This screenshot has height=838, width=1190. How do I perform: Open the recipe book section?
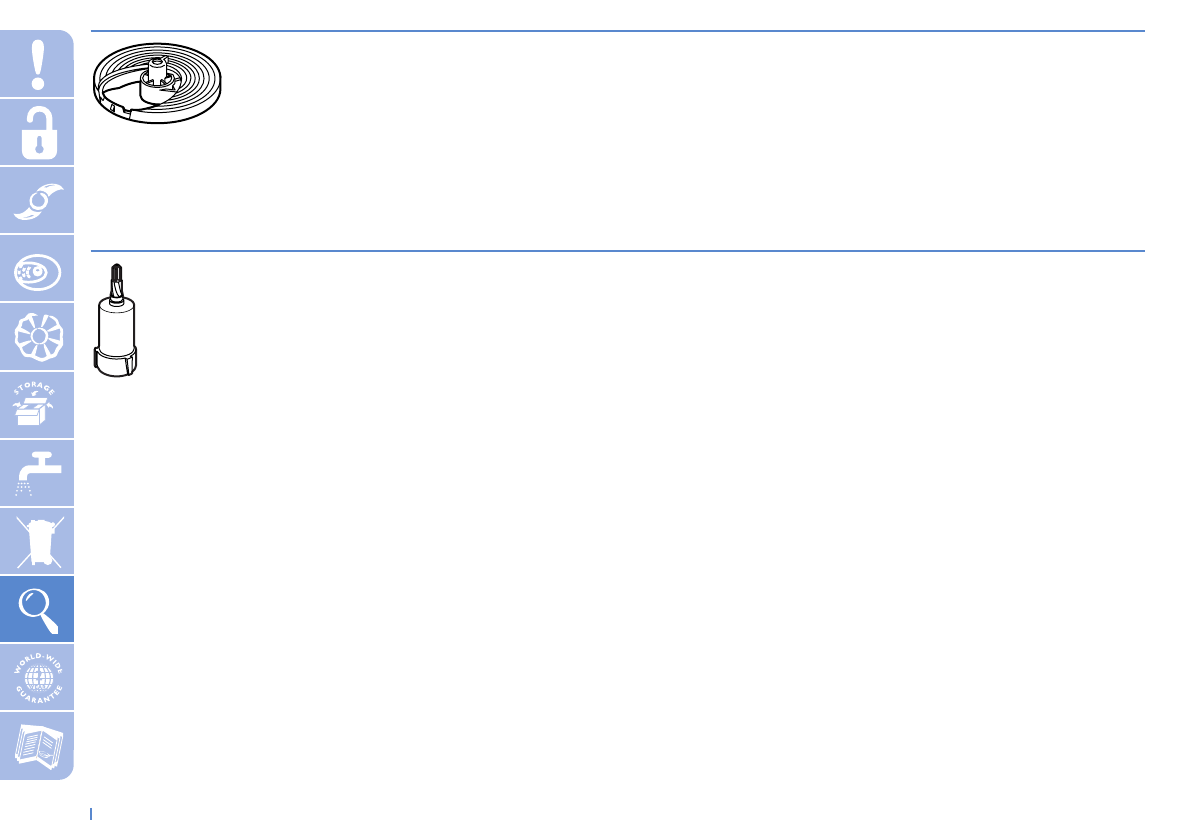tap(36, 745)
